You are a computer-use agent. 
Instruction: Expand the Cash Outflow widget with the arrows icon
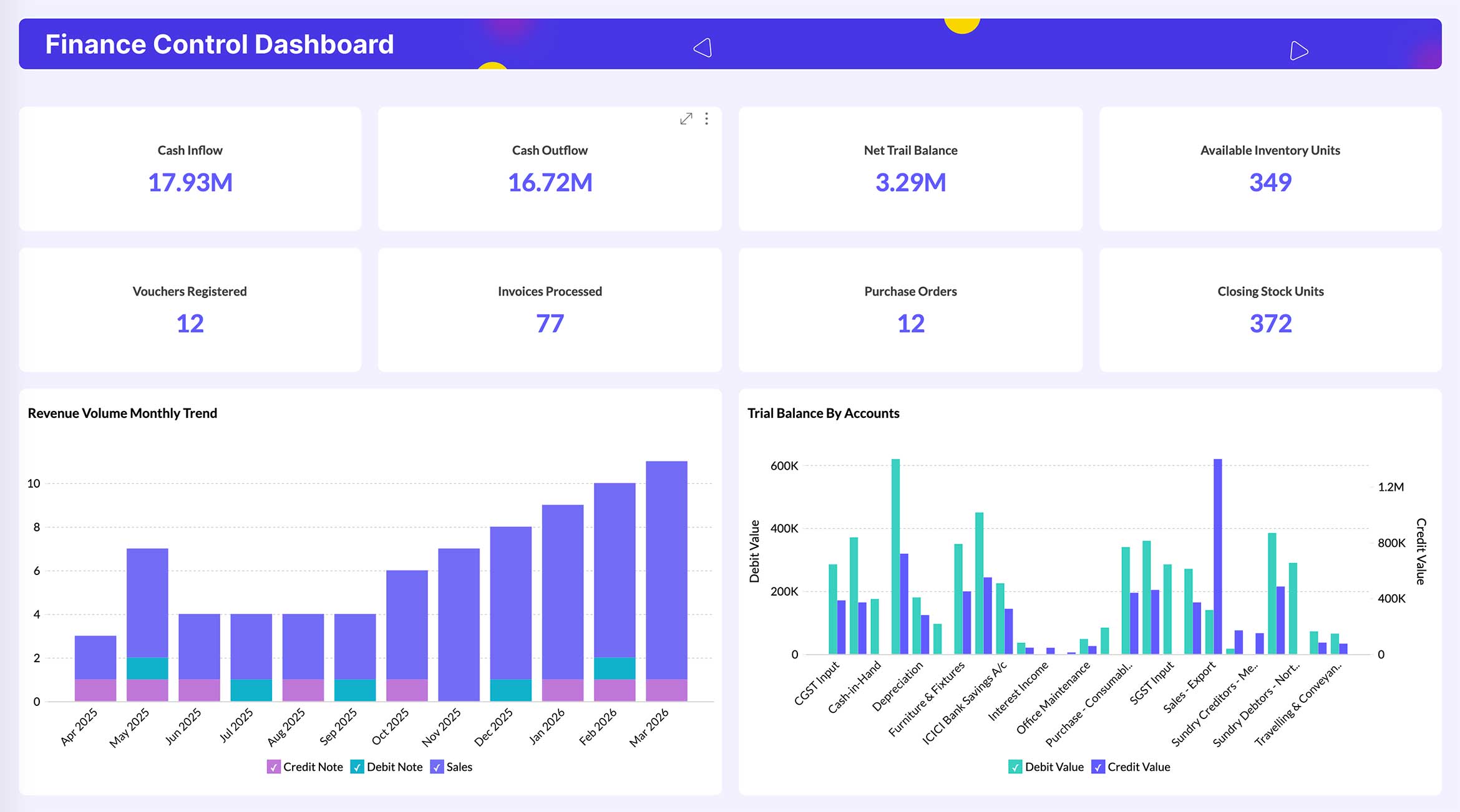tap(686, 118)
